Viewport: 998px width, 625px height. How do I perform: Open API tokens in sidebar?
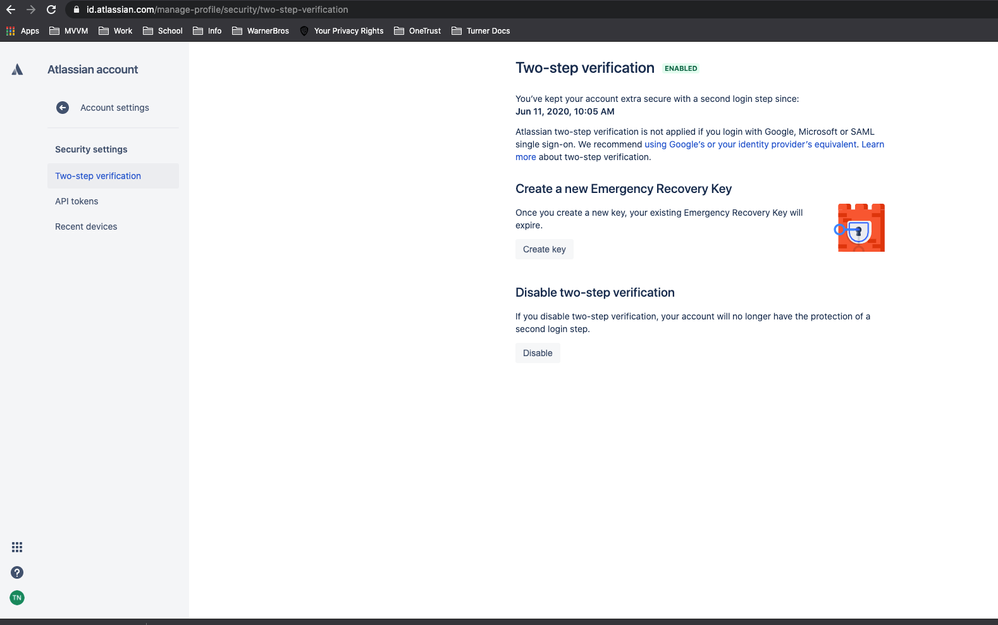[76, 201]
